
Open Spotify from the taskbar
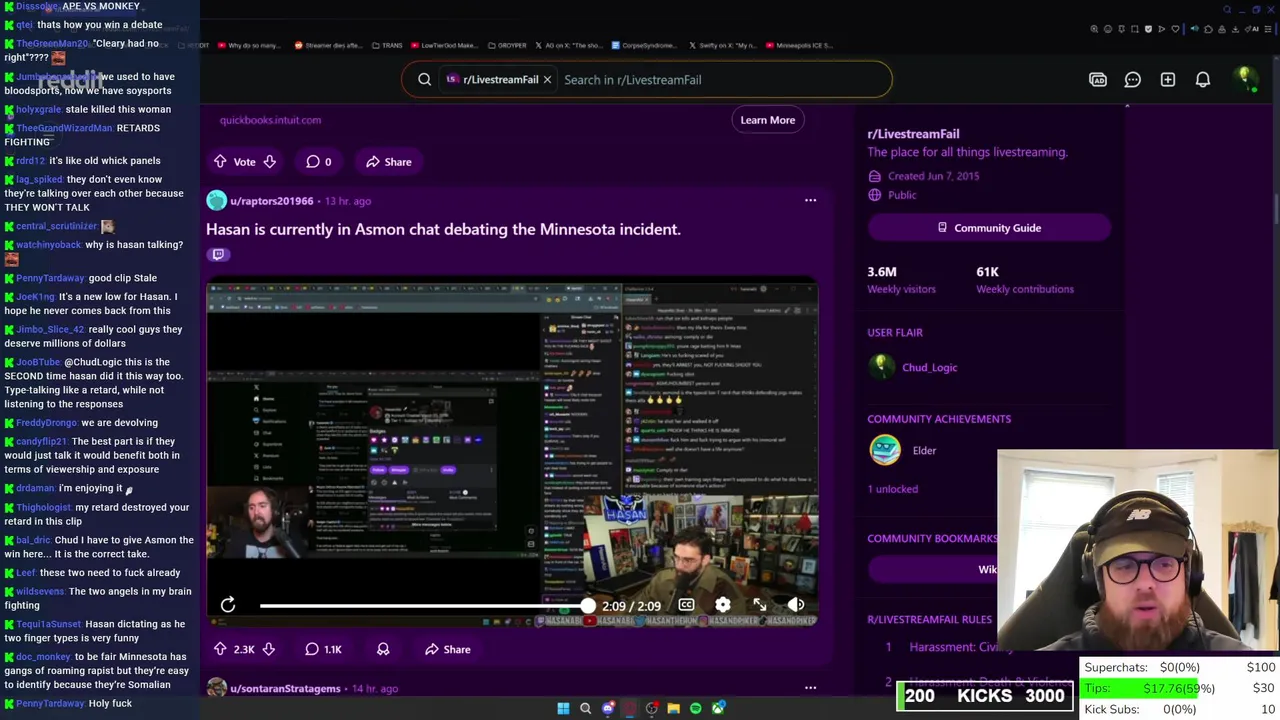click(696, 708)
